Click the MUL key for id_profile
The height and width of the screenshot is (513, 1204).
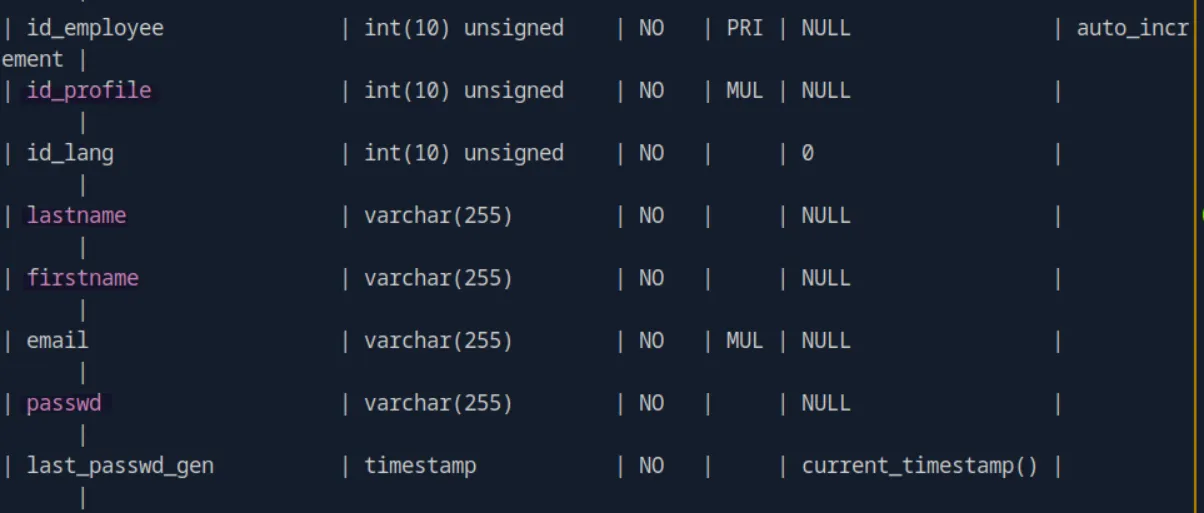click(745, 90)
